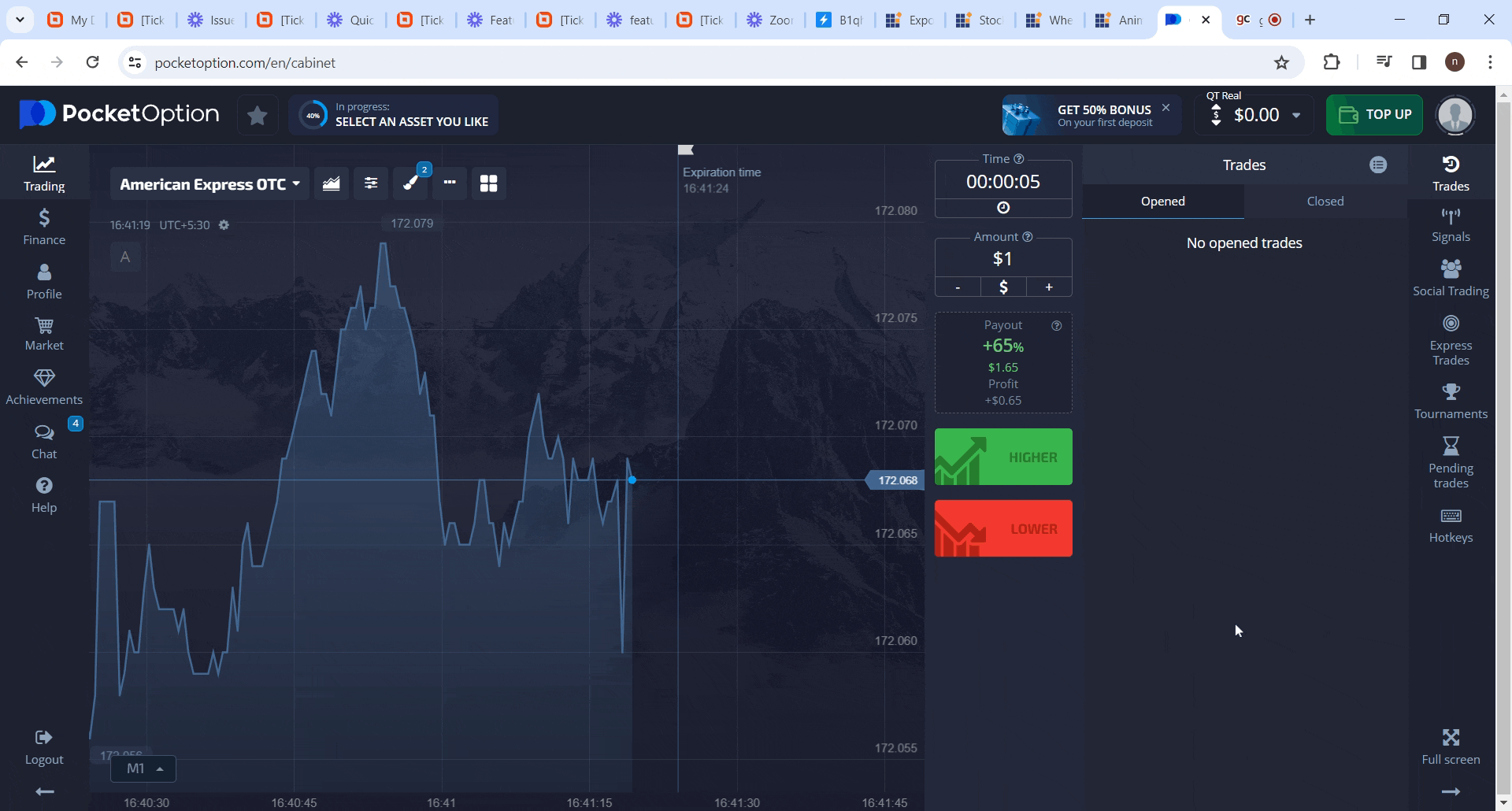
Task: Open the M1 timeframe dropdown
Action: 143,768
